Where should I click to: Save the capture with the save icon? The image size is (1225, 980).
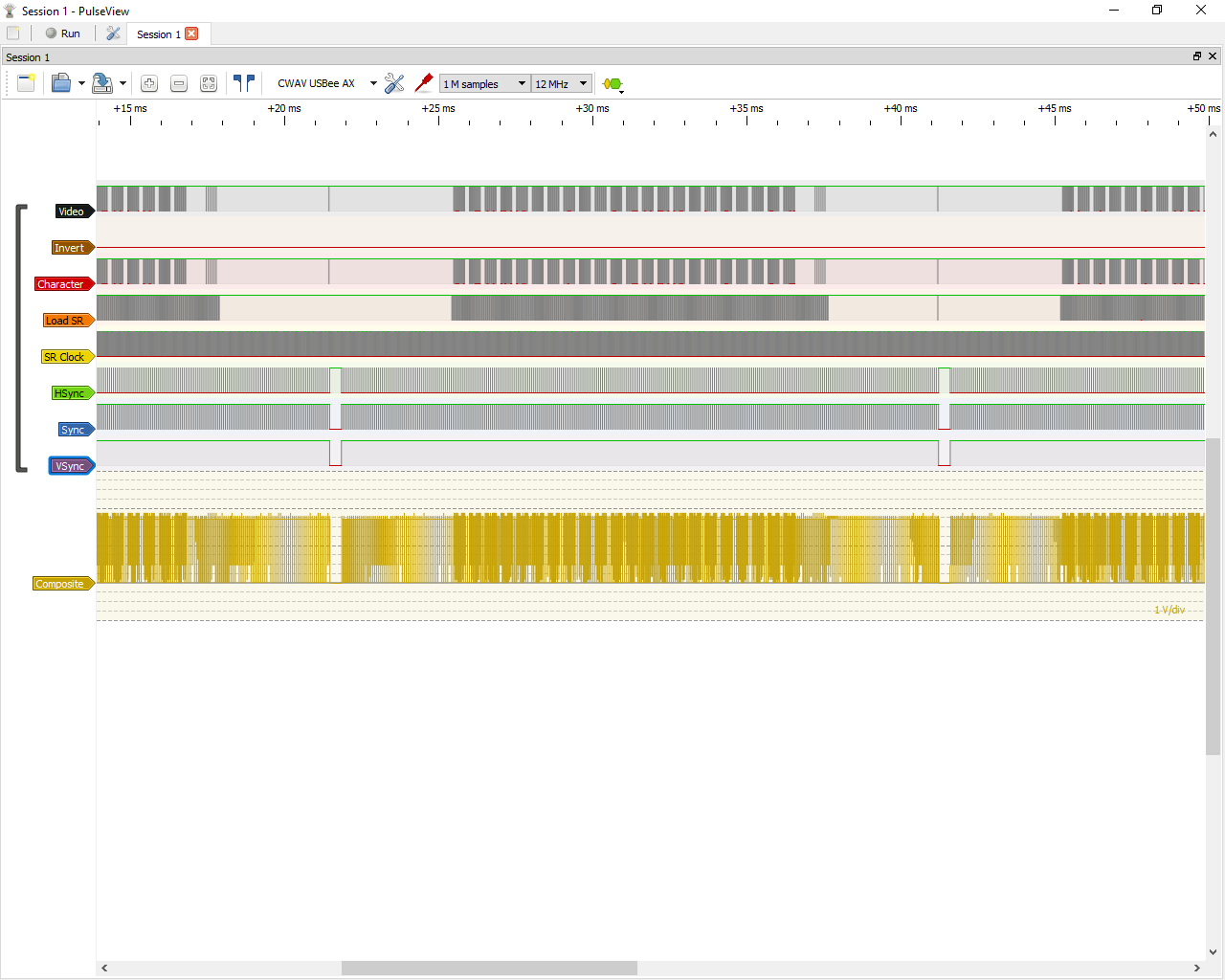pyautogui.click(x=102, y=83)
